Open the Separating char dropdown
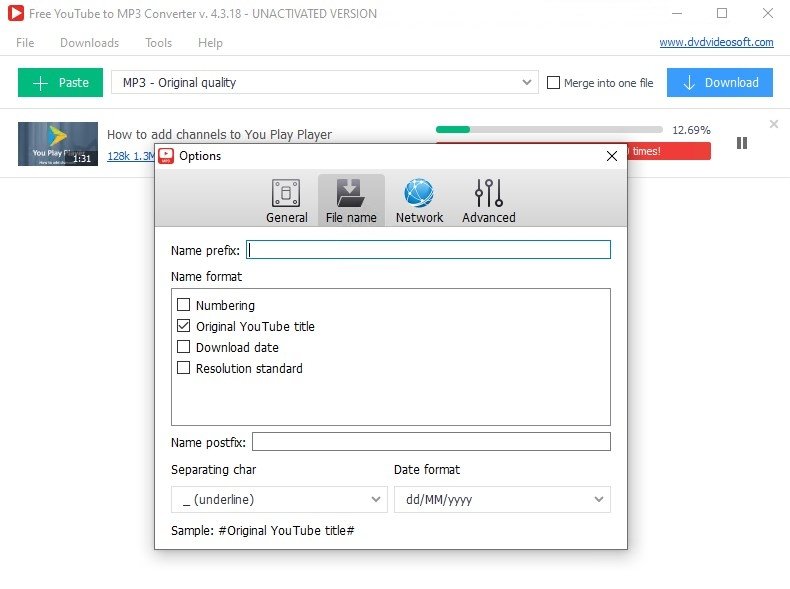Screen dimensions: 790x589 [x=278, y=499]
